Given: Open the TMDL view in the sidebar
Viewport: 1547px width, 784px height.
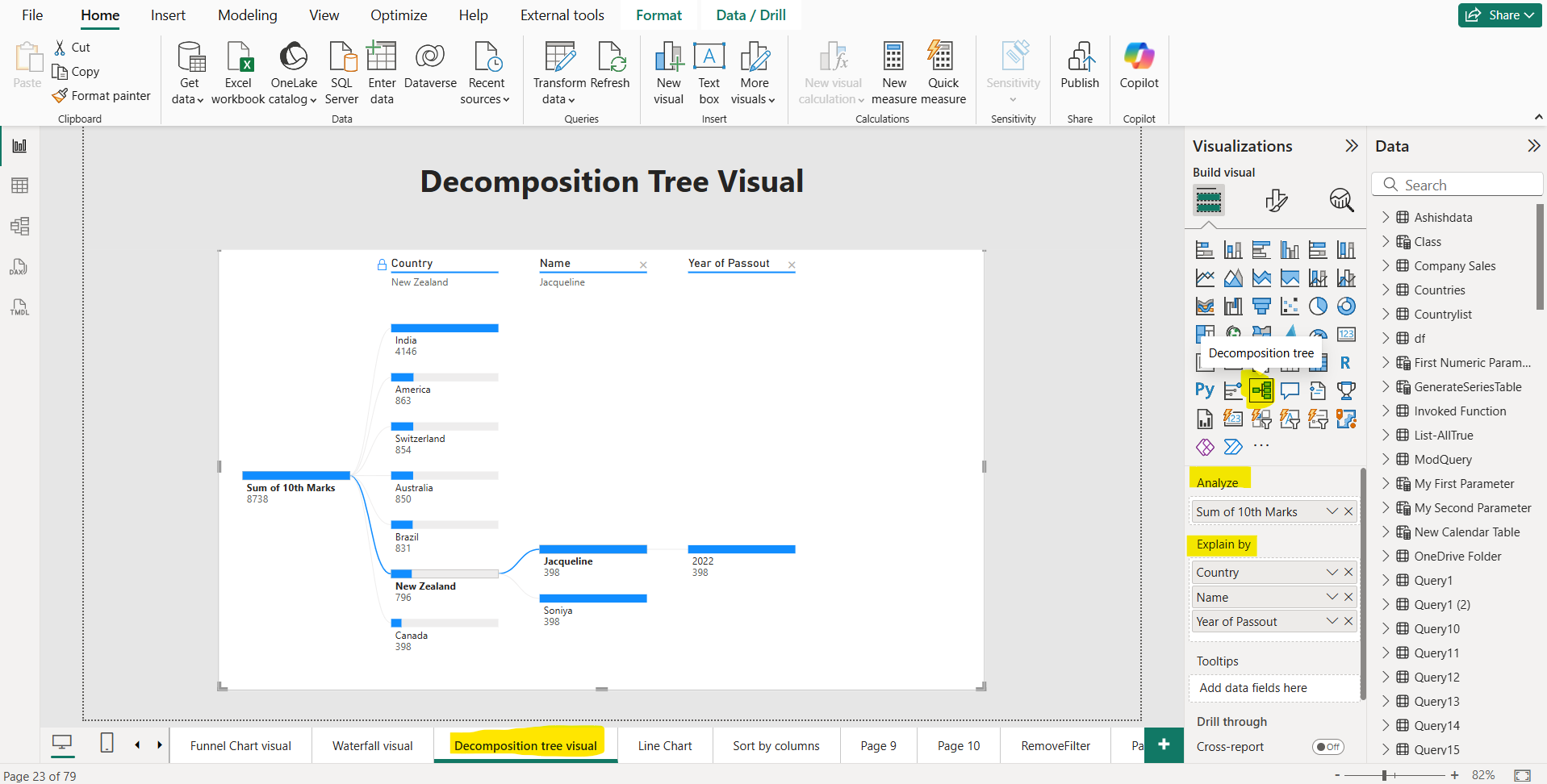Looking at the screenshot, I should coord(19,307).
